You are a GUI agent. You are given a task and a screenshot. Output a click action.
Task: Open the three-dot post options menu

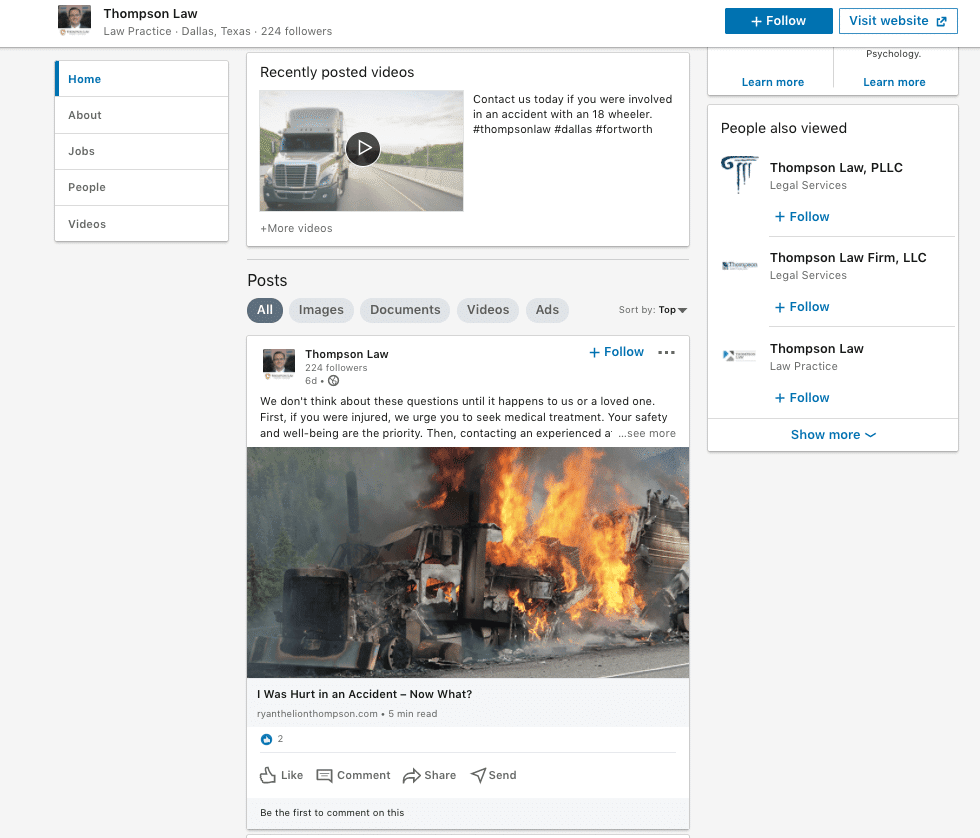[x=666, y=352]
